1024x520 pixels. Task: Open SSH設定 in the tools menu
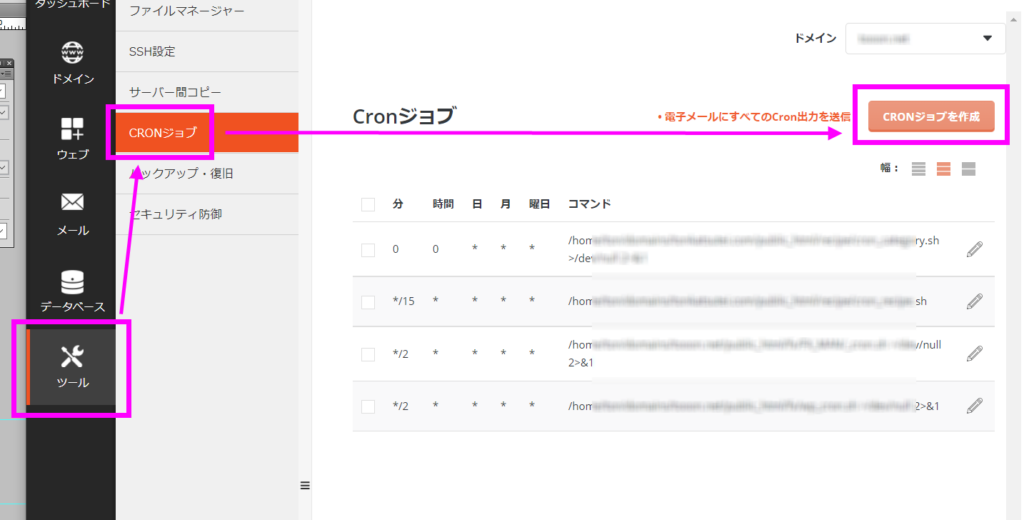click(x=152, y=51)
